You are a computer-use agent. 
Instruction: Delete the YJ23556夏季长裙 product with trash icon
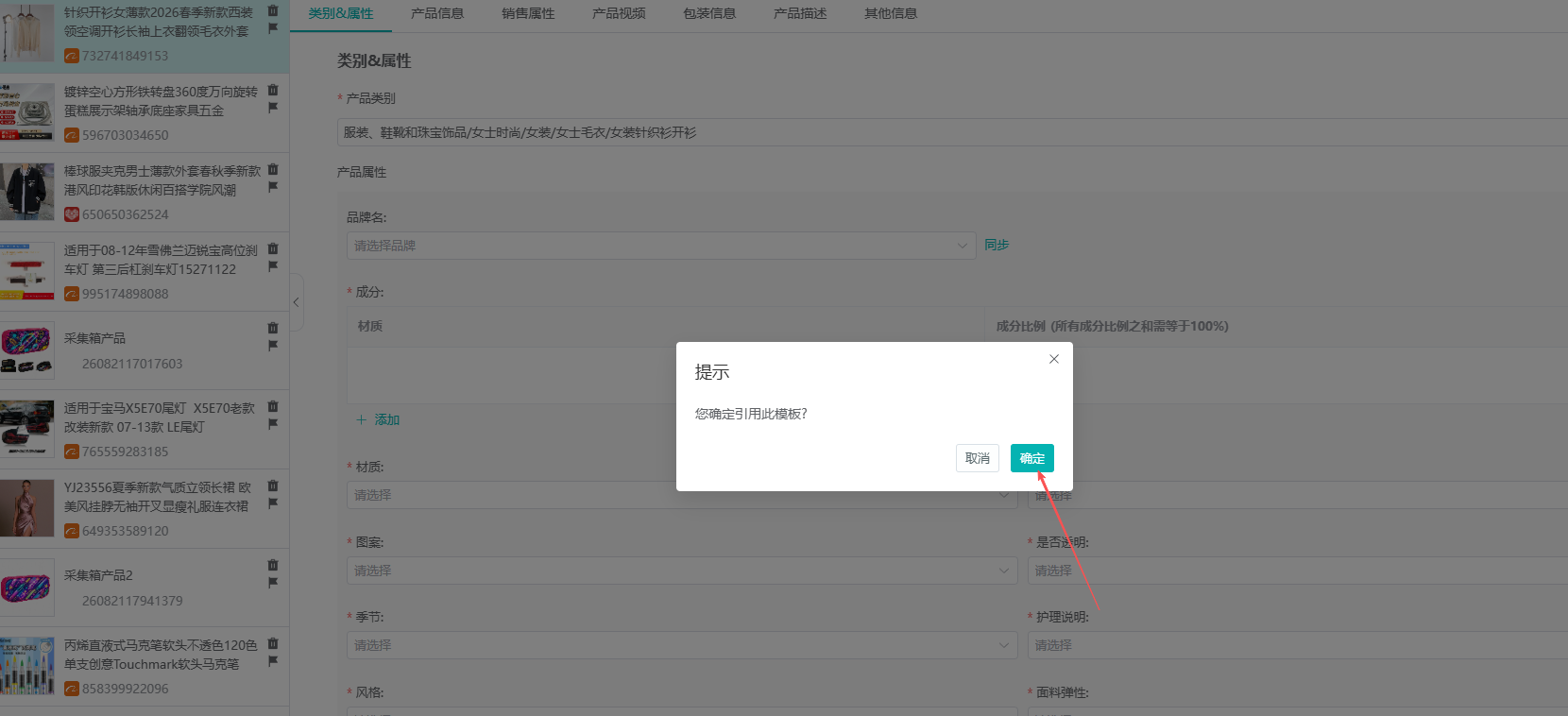[273, 486]
